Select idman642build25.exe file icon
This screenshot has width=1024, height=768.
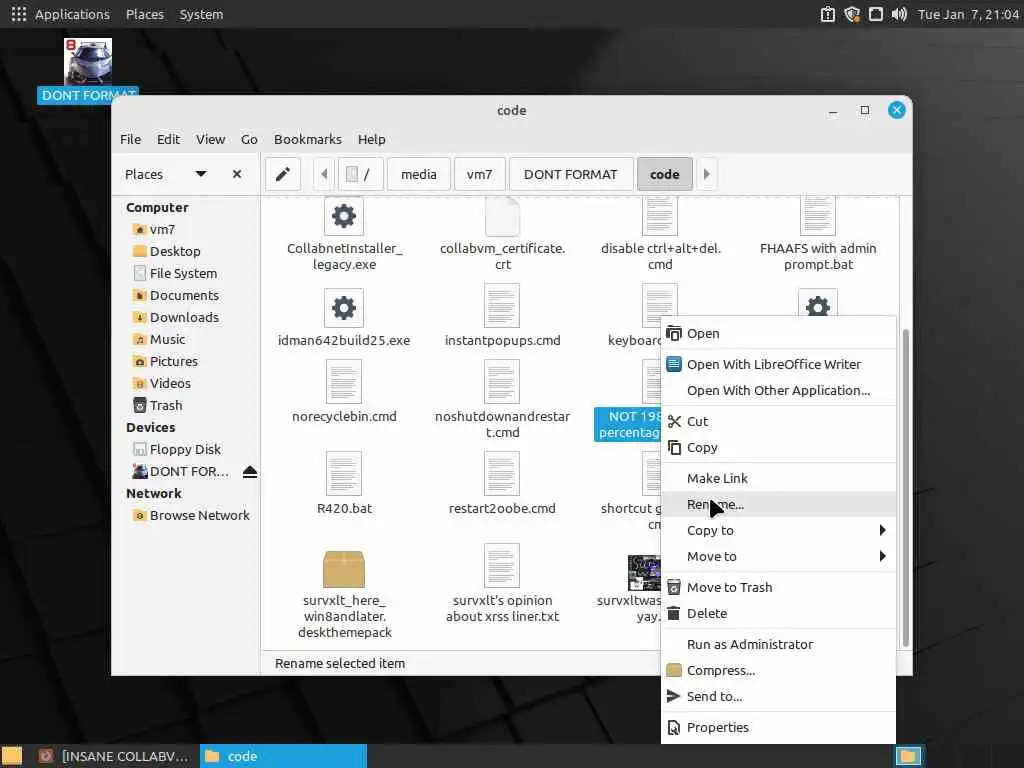tap(344, 308)
